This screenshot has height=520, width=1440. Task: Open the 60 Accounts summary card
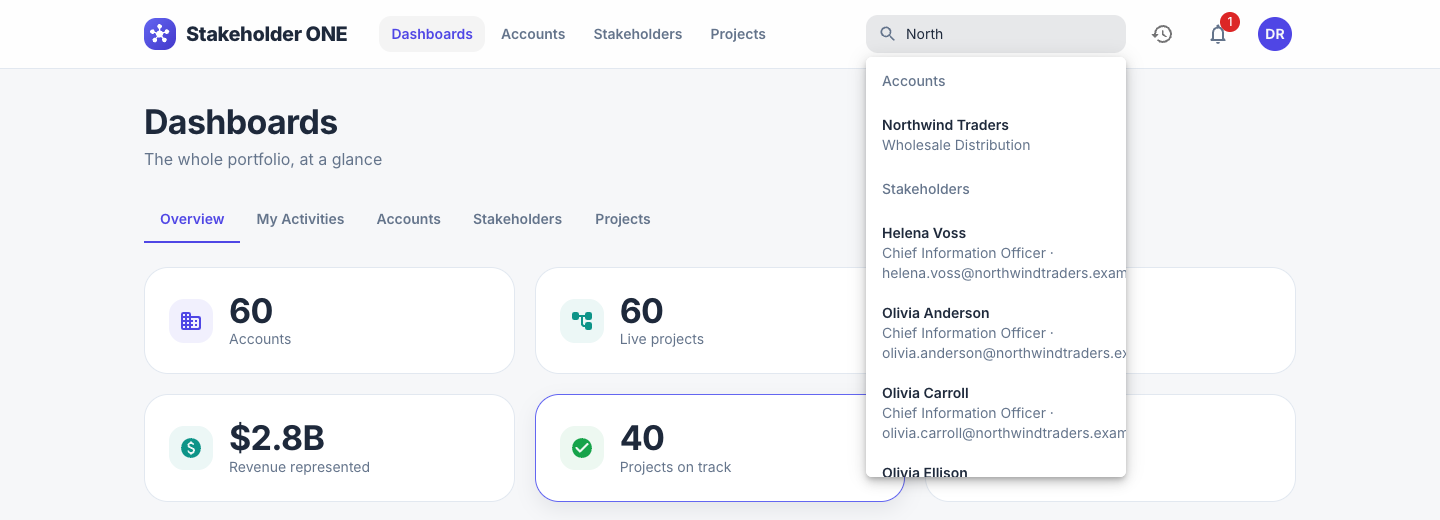(x=329, y=321)
